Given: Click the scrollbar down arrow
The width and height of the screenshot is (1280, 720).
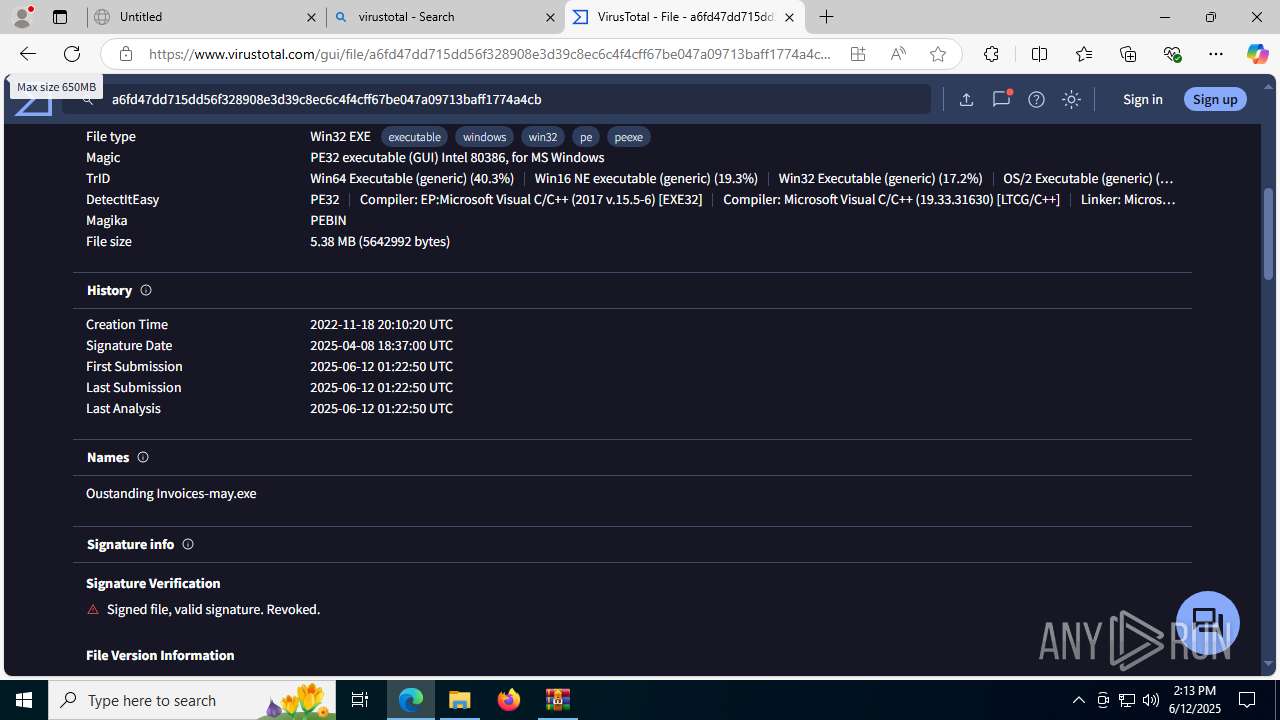Looking at the screenshot, I should pos(1269,664).
